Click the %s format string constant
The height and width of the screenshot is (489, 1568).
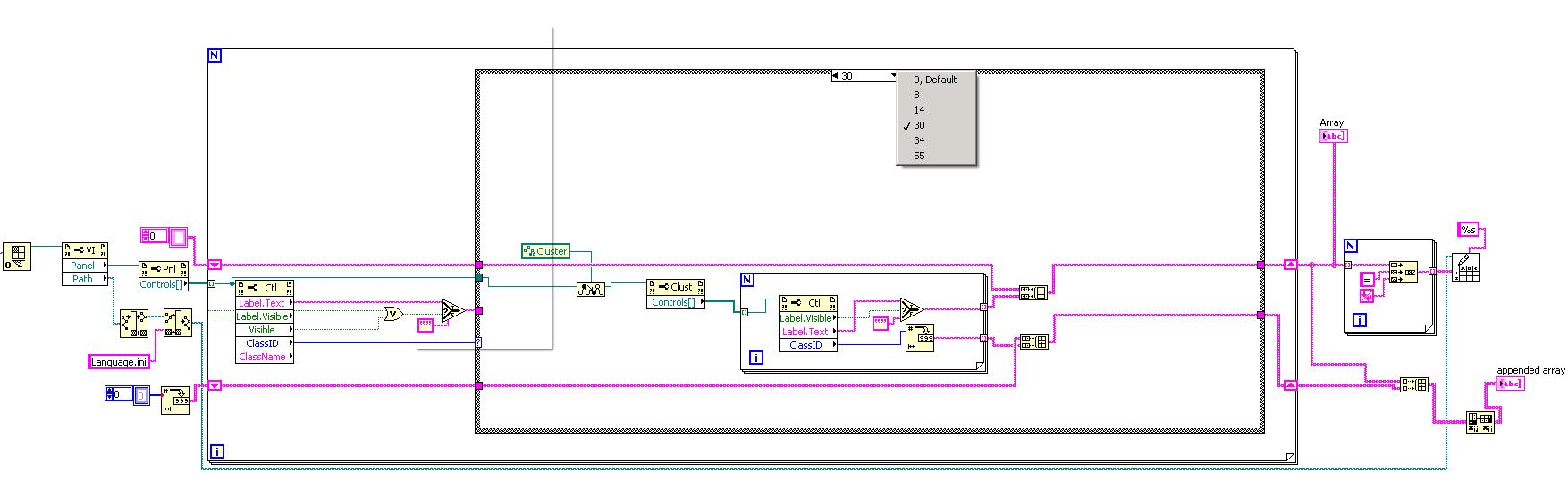(x=1469, y=230)
